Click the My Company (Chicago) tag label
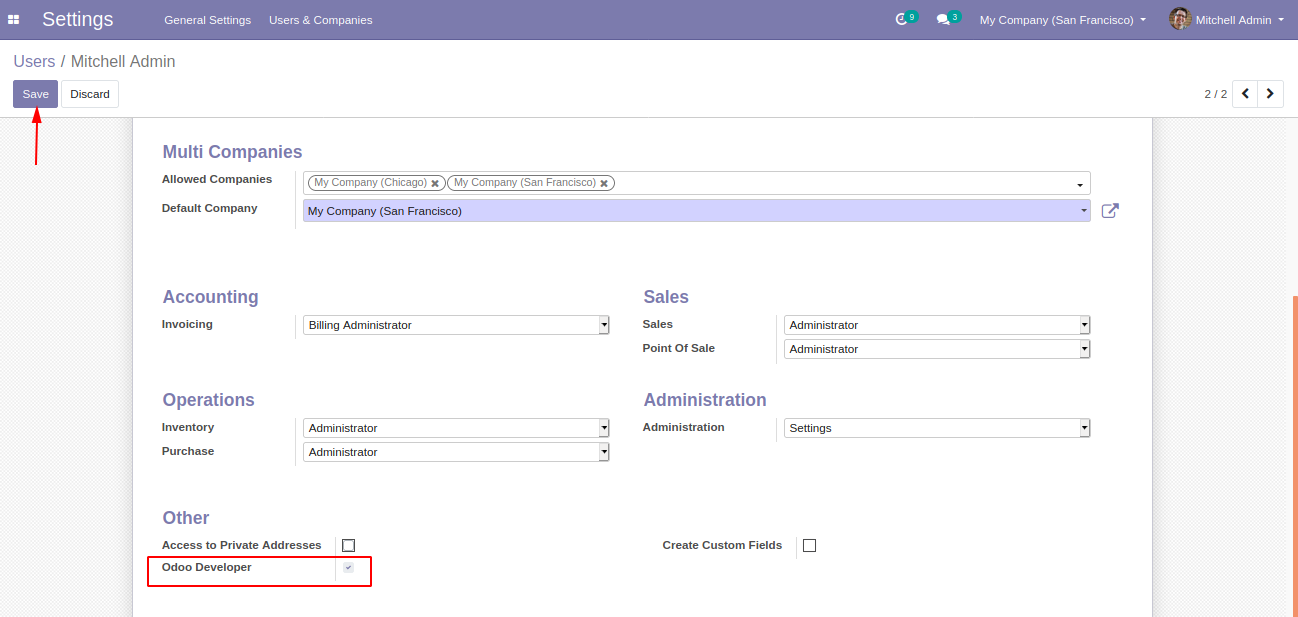The width and height of the screenshot is (1298, 617). coord(370,183)
